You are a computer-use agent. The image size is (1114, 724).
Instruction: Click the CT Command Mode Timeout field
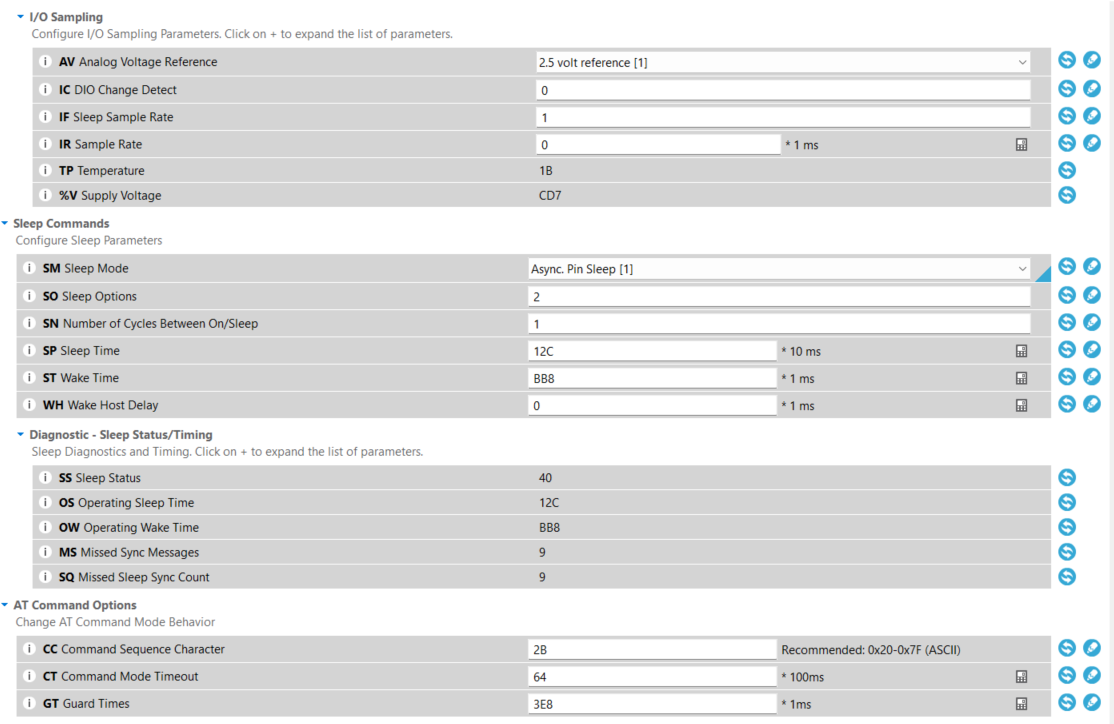(651, 677)
